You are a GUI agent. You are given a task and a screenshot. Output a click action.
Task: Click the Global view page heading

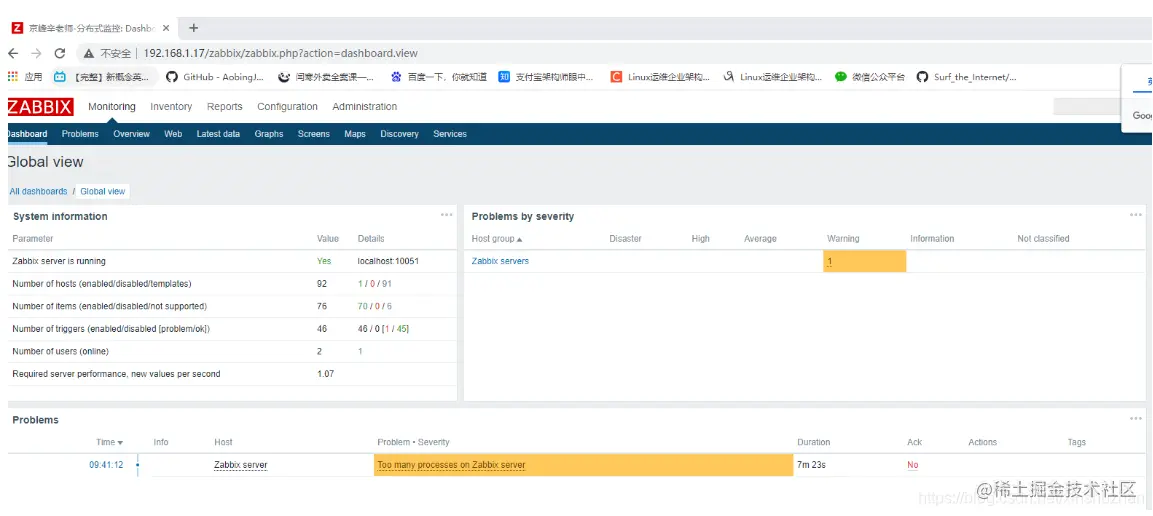(x=45, y=162)
